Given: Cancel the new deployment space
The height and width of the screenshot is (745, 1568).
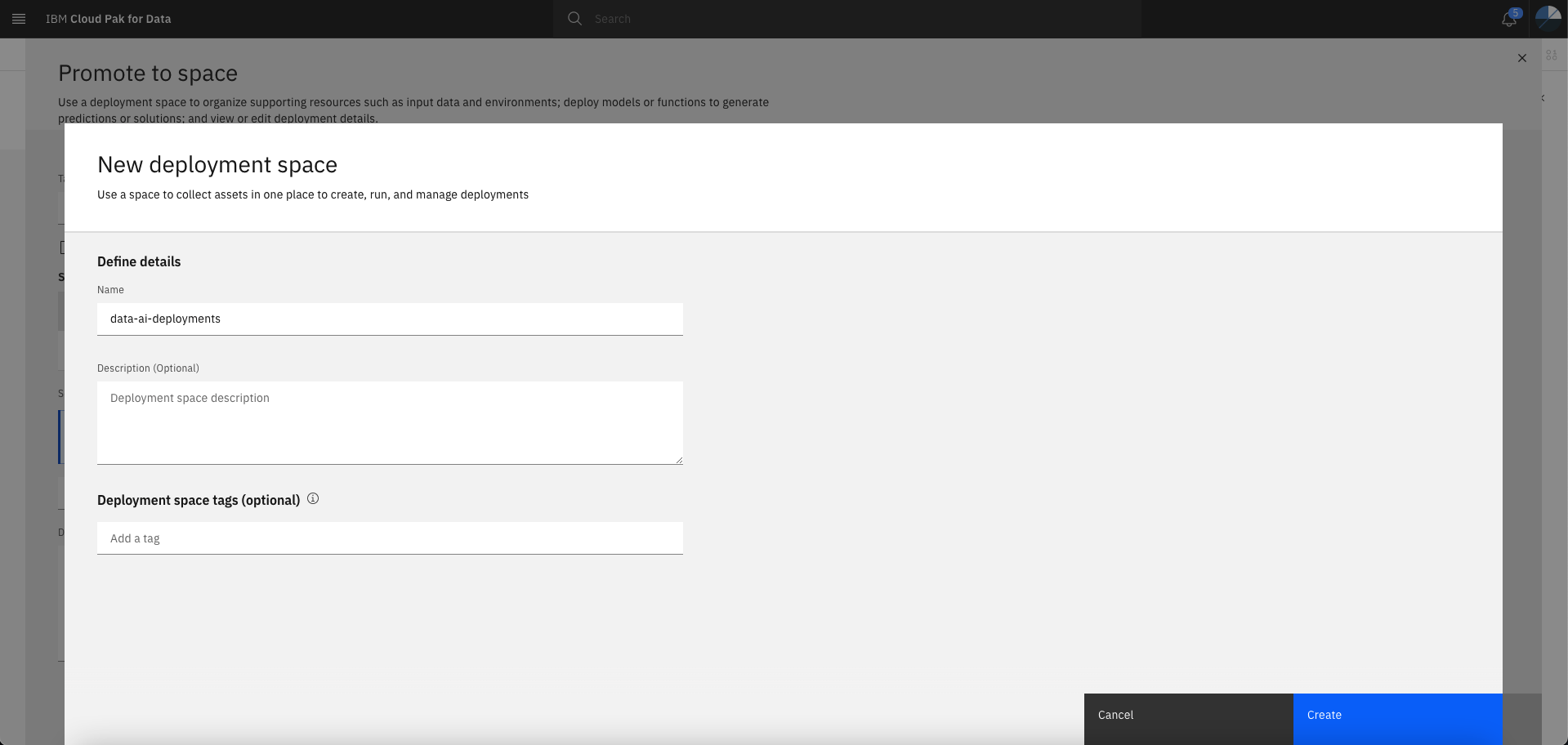Looking at the screenshot, I should 1189,719.
